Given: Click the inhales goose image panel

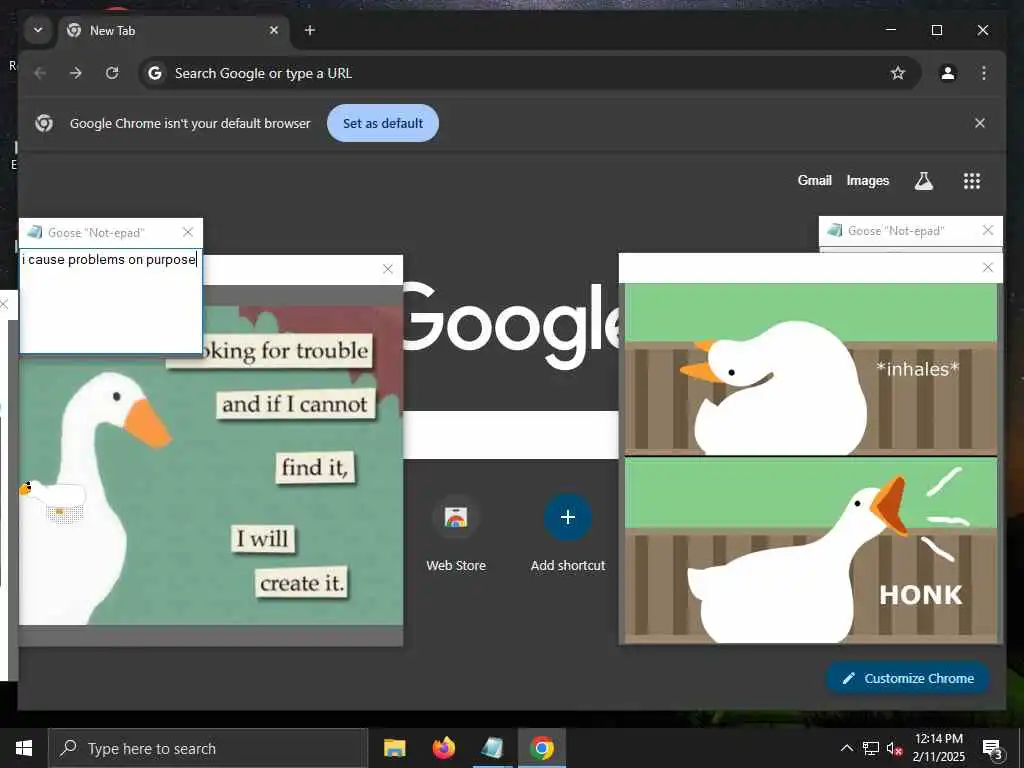Looking at the screenshot, I should (x=811, y=369).
